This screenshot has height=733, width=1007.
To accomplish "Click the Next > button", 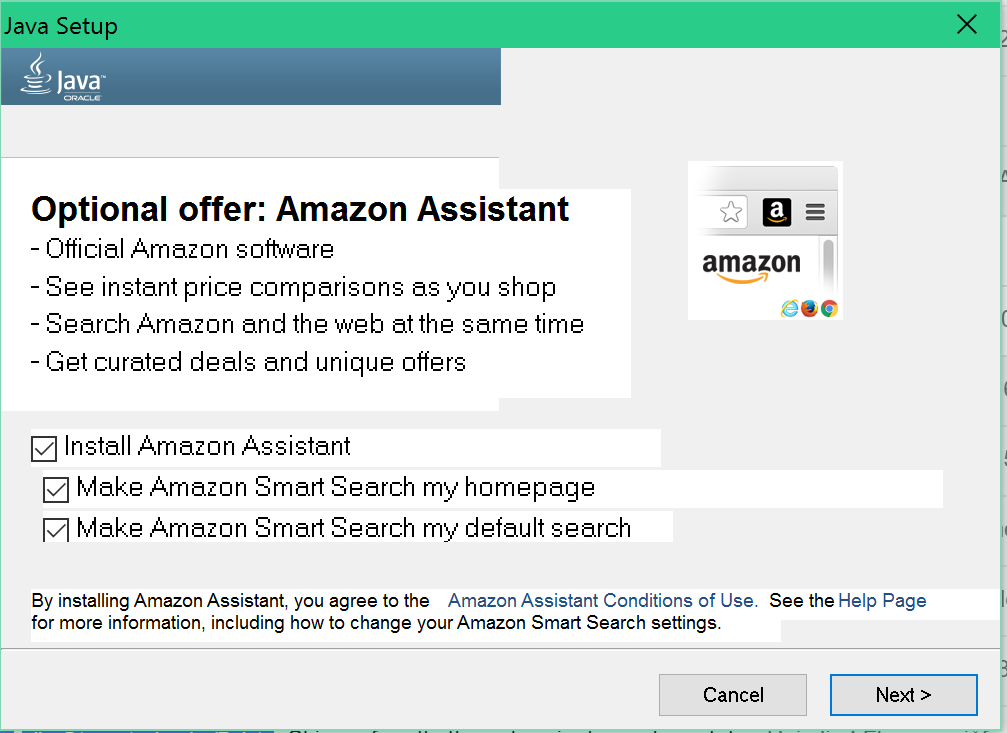I will 904,694.
